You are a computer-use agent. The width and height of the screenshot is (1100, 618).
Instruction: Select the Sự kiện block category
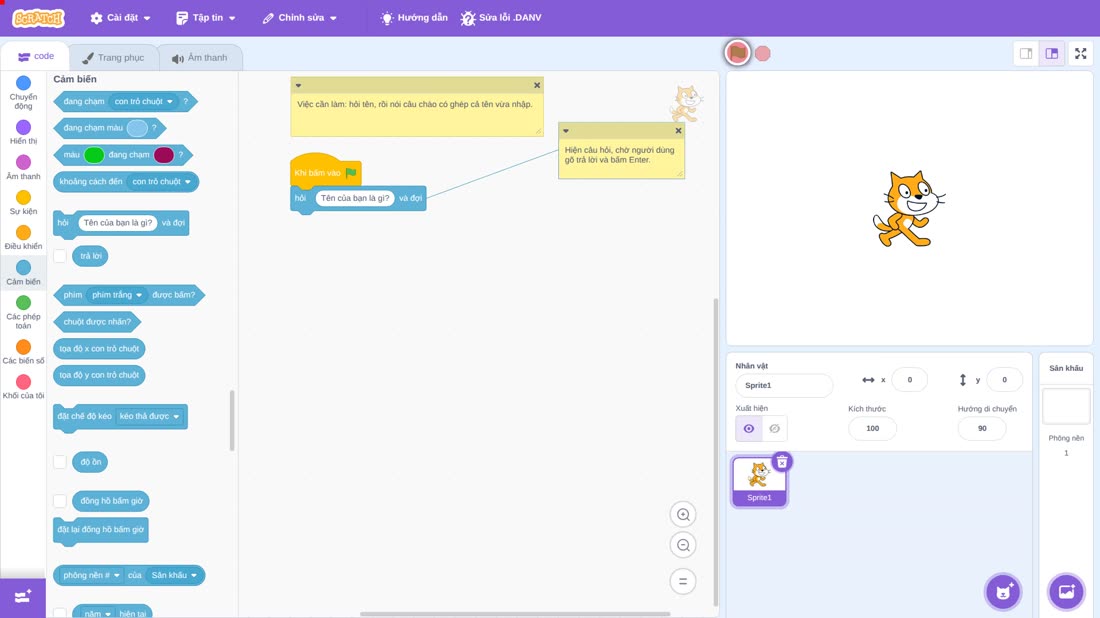(23, 202)
